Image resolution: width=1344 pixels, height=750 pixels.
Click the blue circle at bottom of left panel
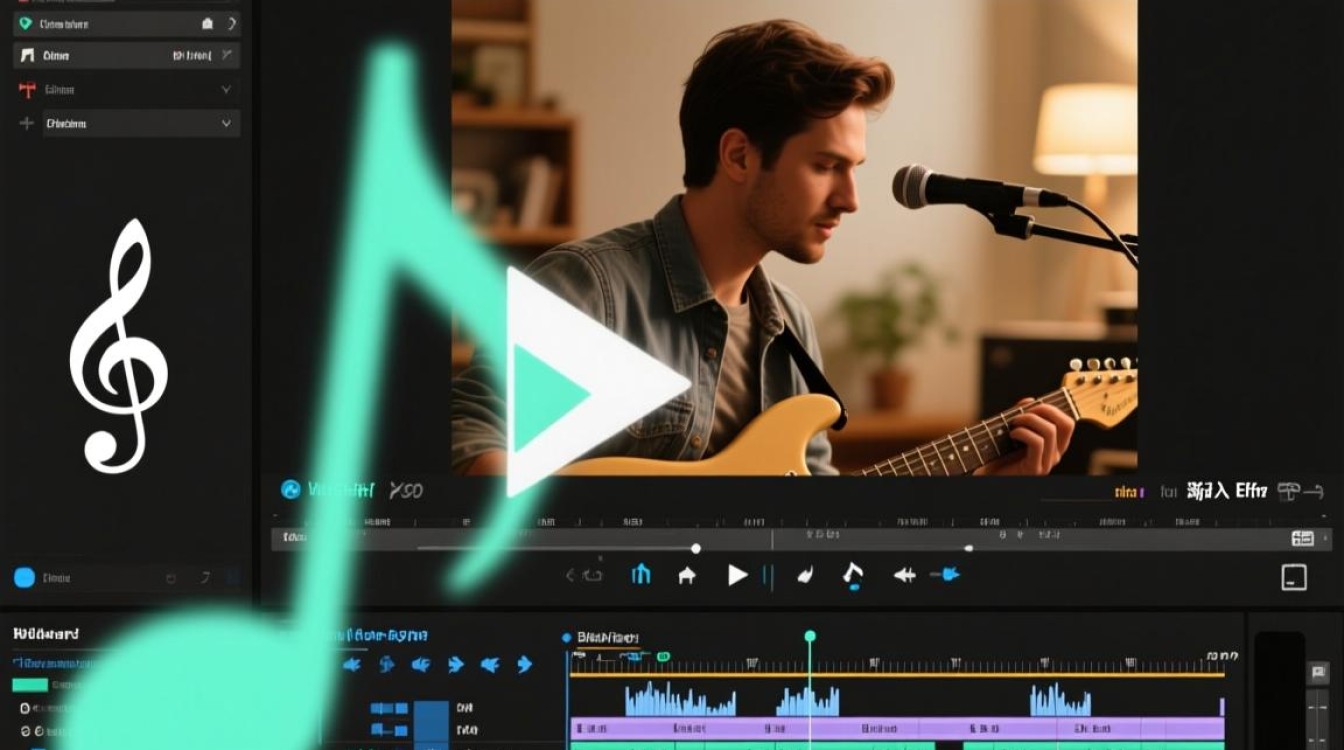[x=25, y=577]
